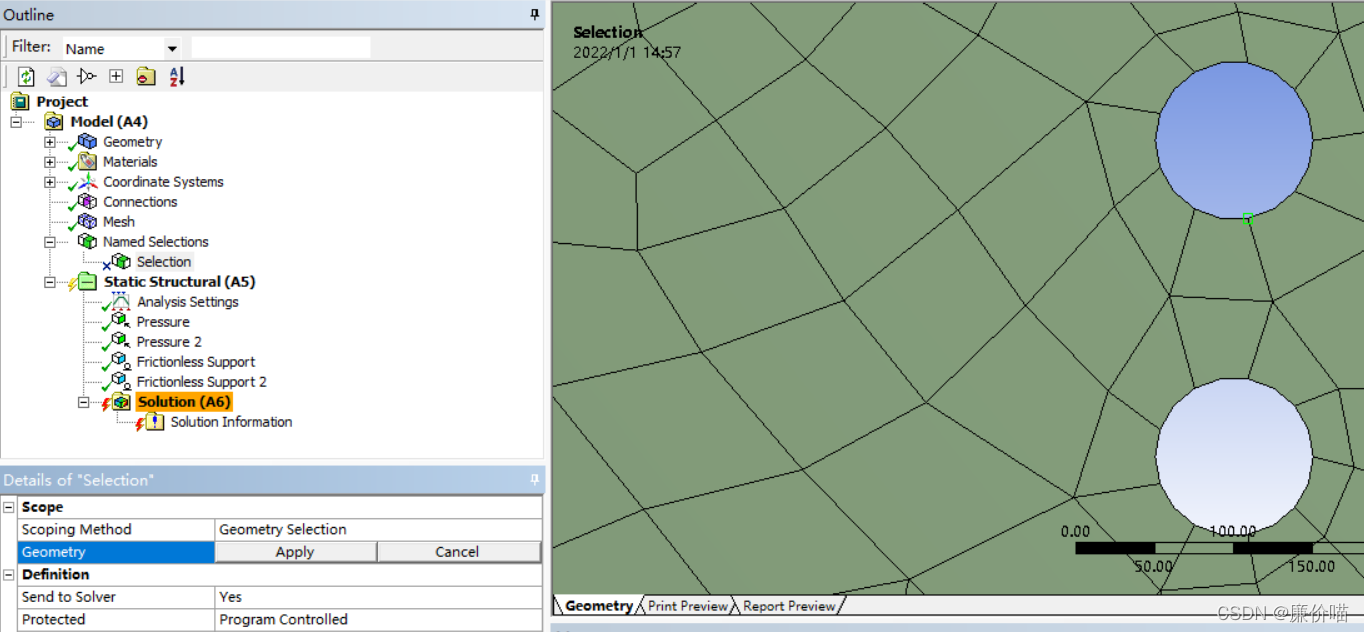The width and height of the screenshot is (1364, 632).
Task: Select the Connections tree item
Action: (x=140, y=202)
